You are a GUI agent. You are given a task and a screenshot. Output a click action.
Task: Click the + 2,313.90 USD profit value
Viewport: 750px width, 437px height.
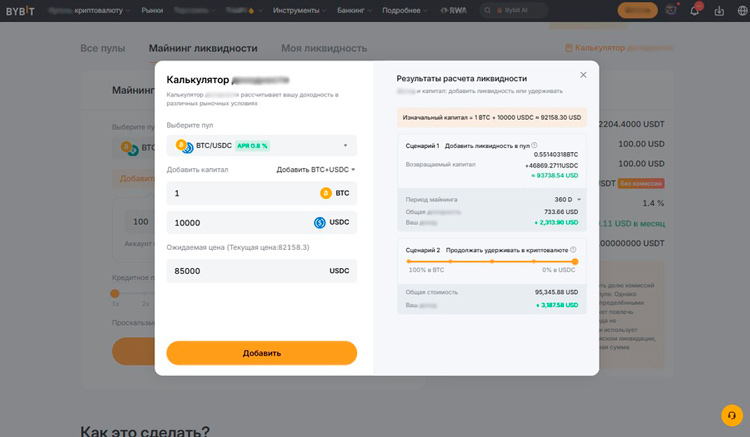click(556, 222)
